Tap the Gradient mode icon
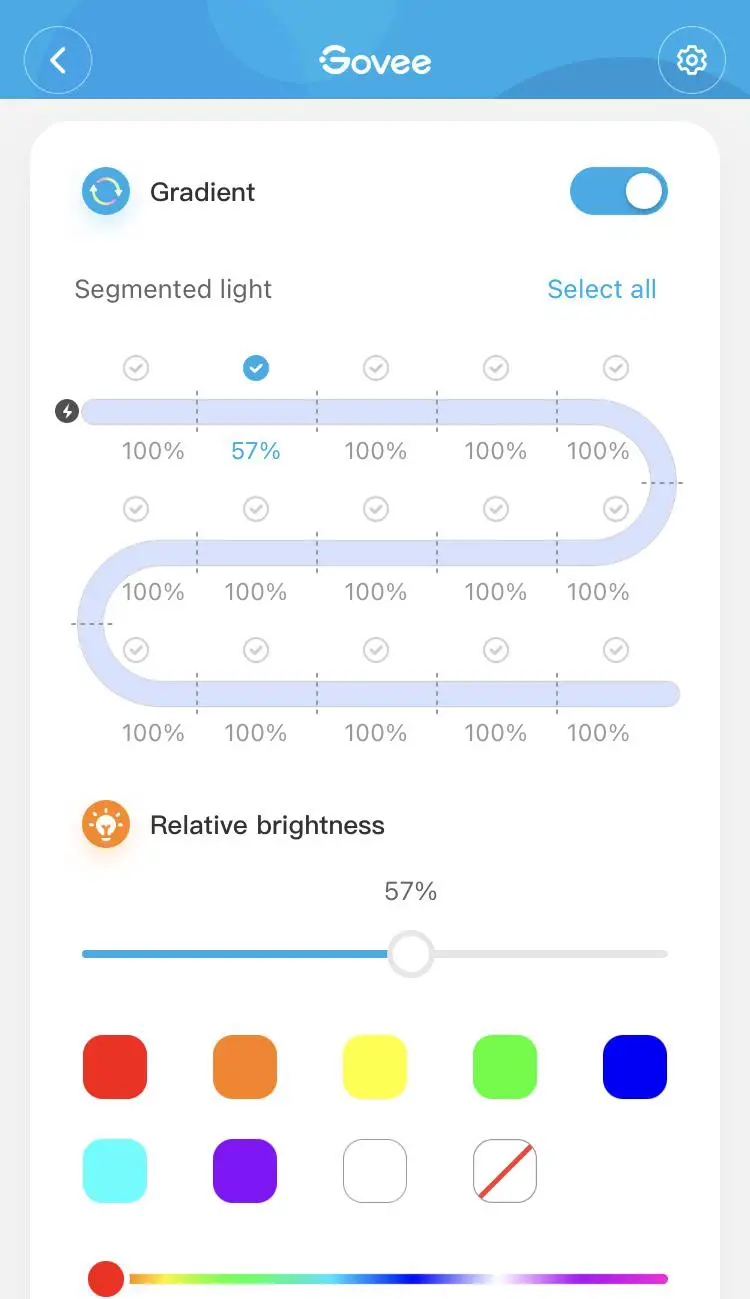The width and height of the screenshot is (750, 1299). (x=106, y=191)
